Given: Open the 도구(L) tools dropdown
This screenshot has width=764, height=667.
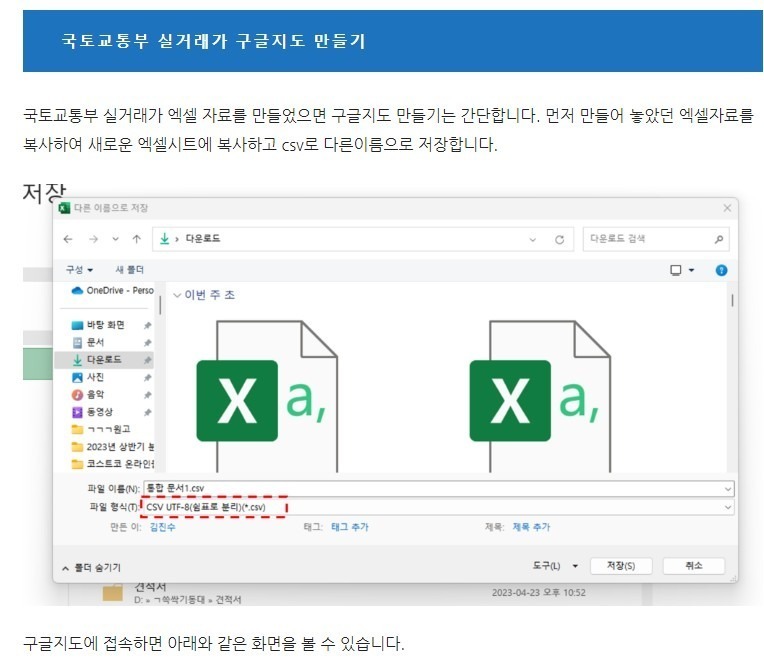Looking at the screenshot, I should pyautogui.click(x=554, y=566).
